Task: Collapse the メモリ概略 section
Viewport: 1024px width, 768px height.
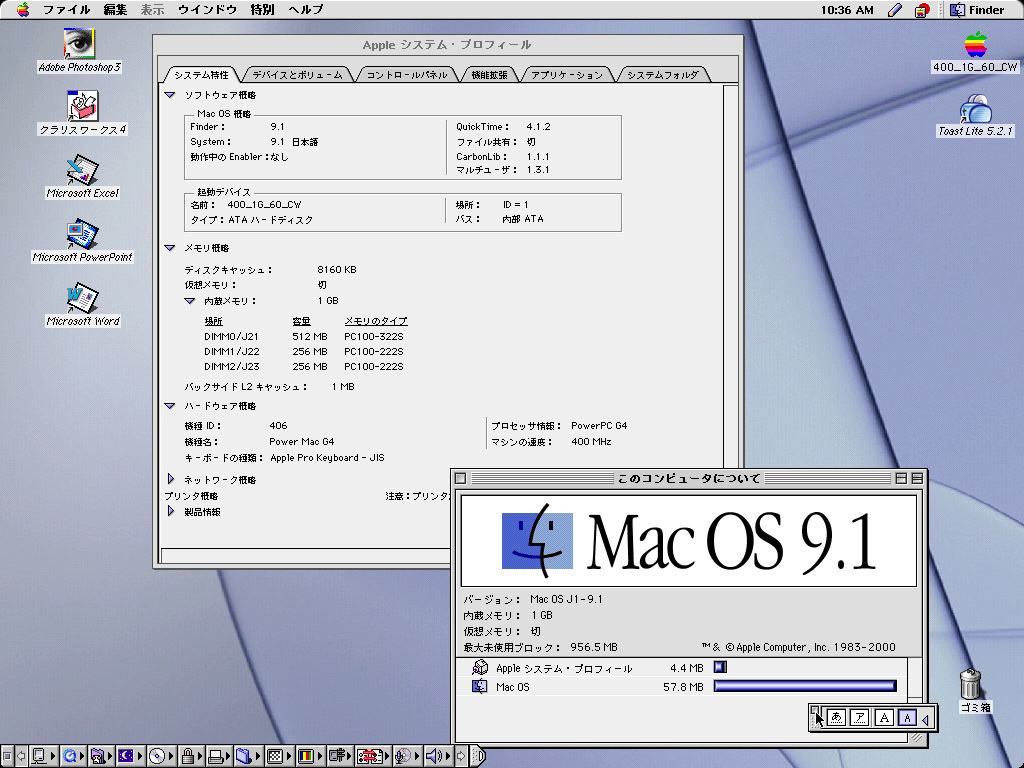Action: pyautogui.click(x=170, y=248)
